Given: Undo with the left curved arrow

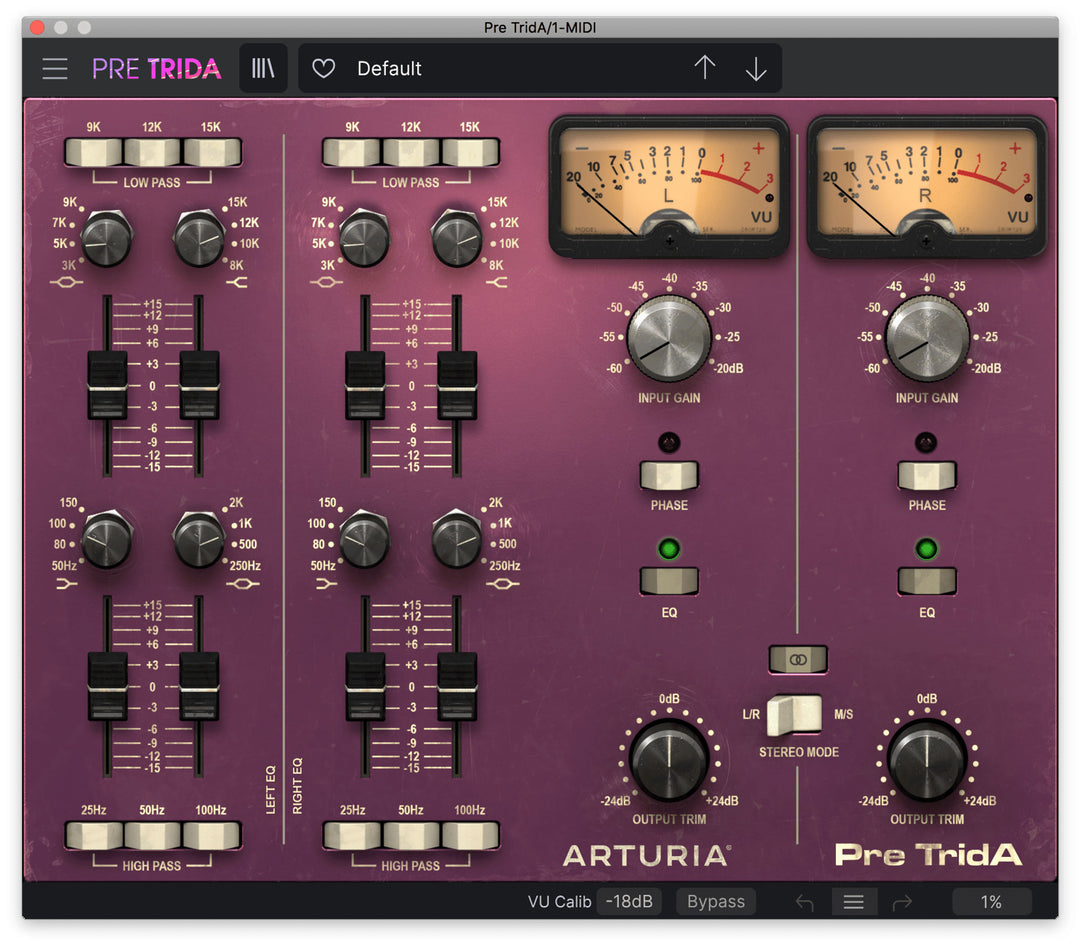Looking at the screenshot, I should (804, 902).
